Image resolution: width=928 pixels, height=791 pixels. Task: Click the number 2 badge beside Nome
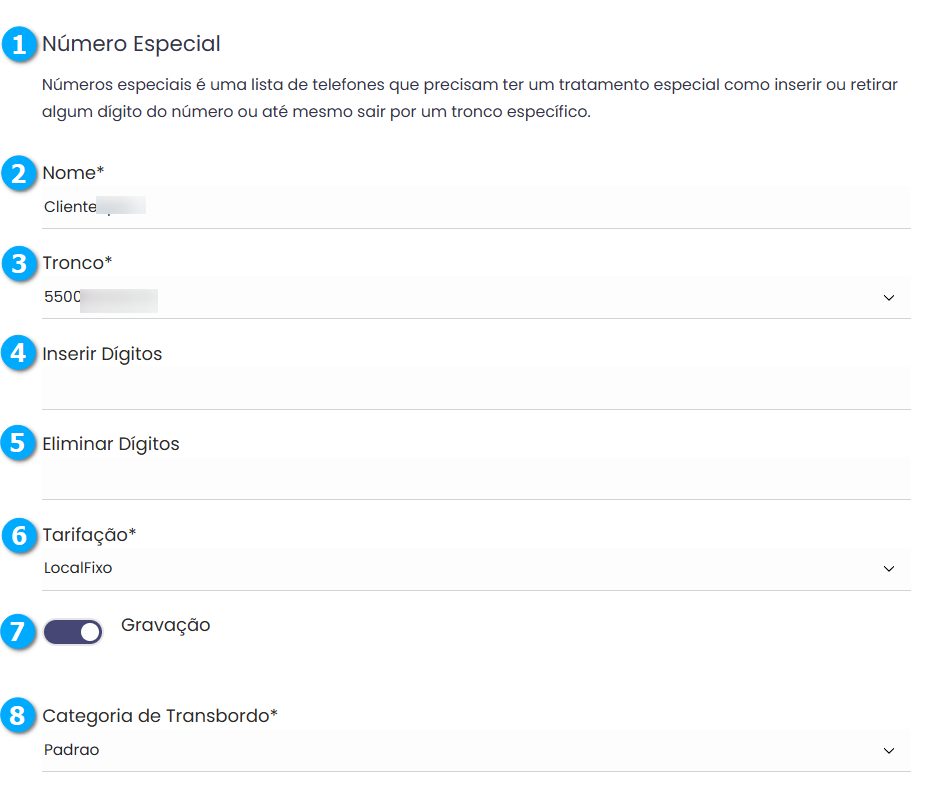[x=18, y=174]
